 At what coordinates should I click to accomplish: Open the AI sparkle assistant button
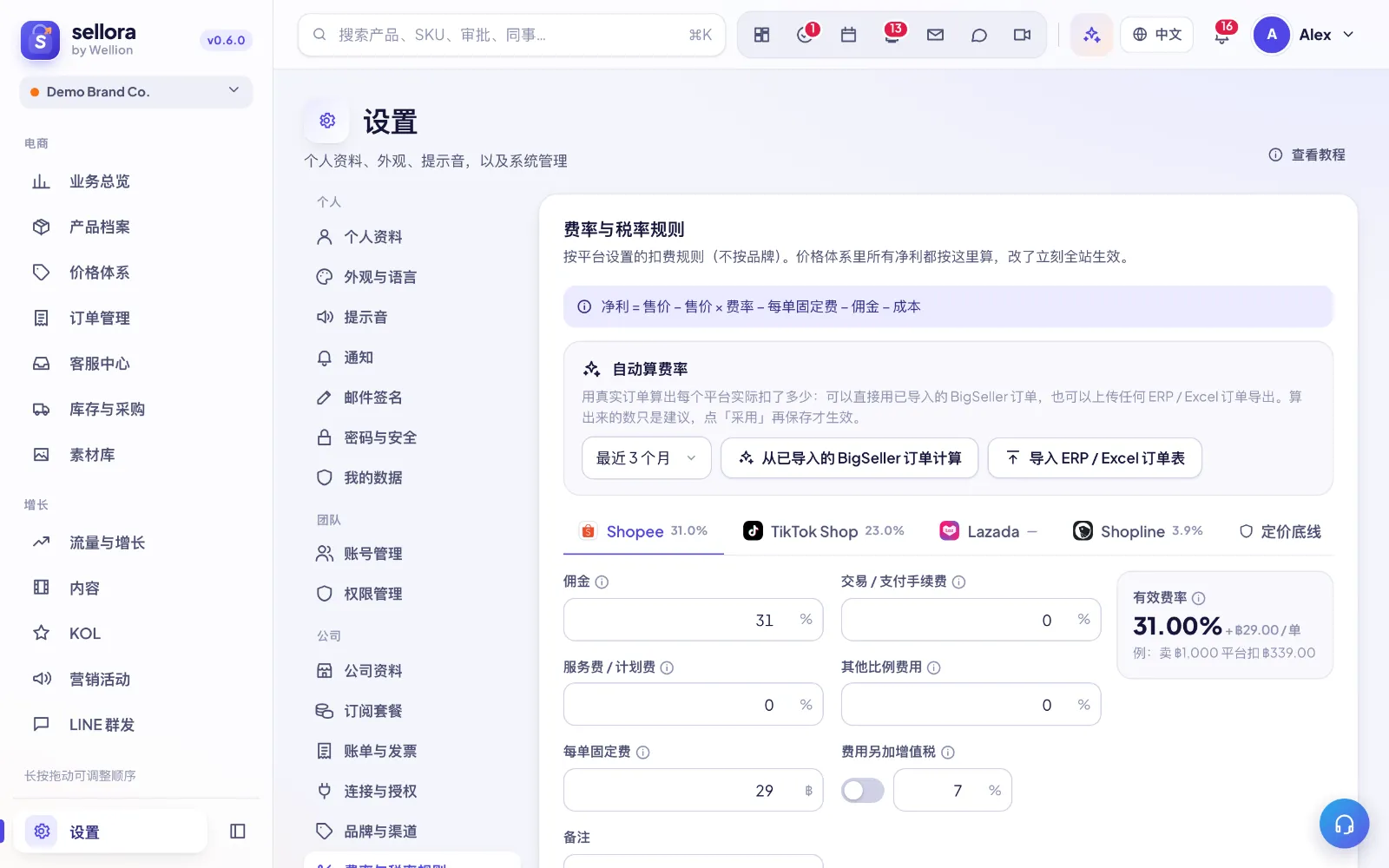[1091, 35]
